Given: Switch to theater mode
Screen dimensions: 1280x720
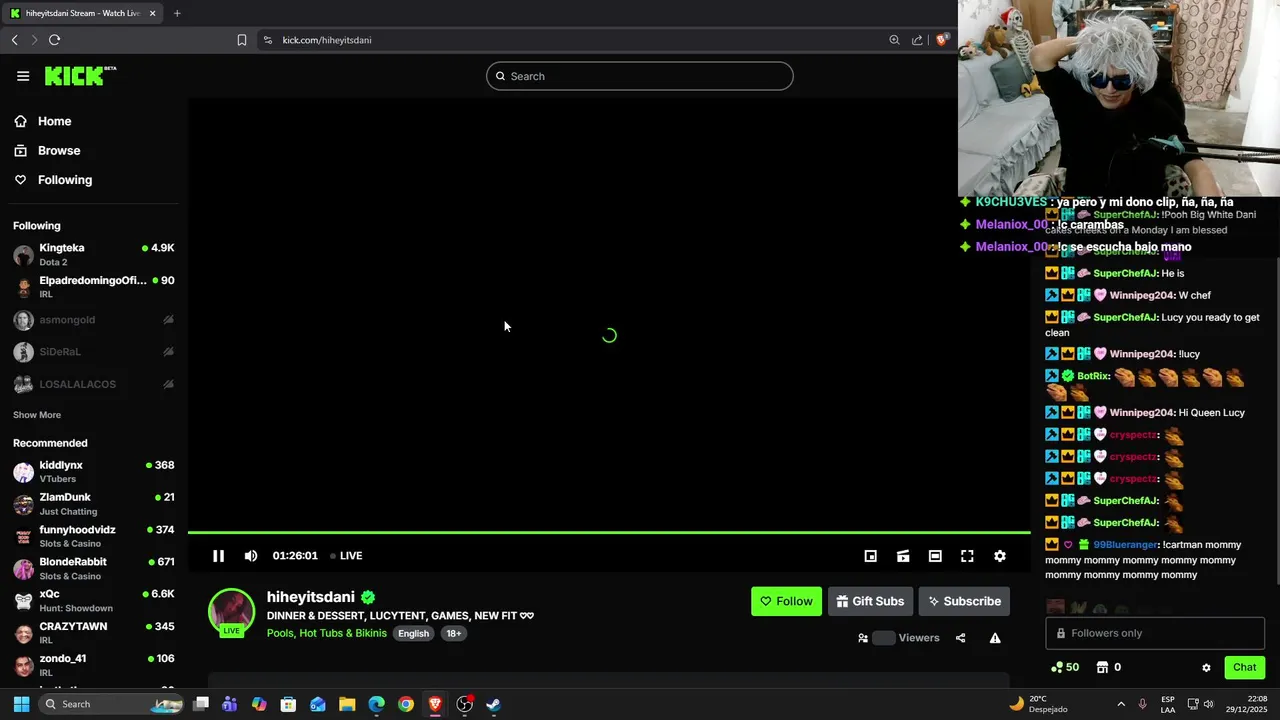Looking at the screenshot, I should tap(935, 556).
